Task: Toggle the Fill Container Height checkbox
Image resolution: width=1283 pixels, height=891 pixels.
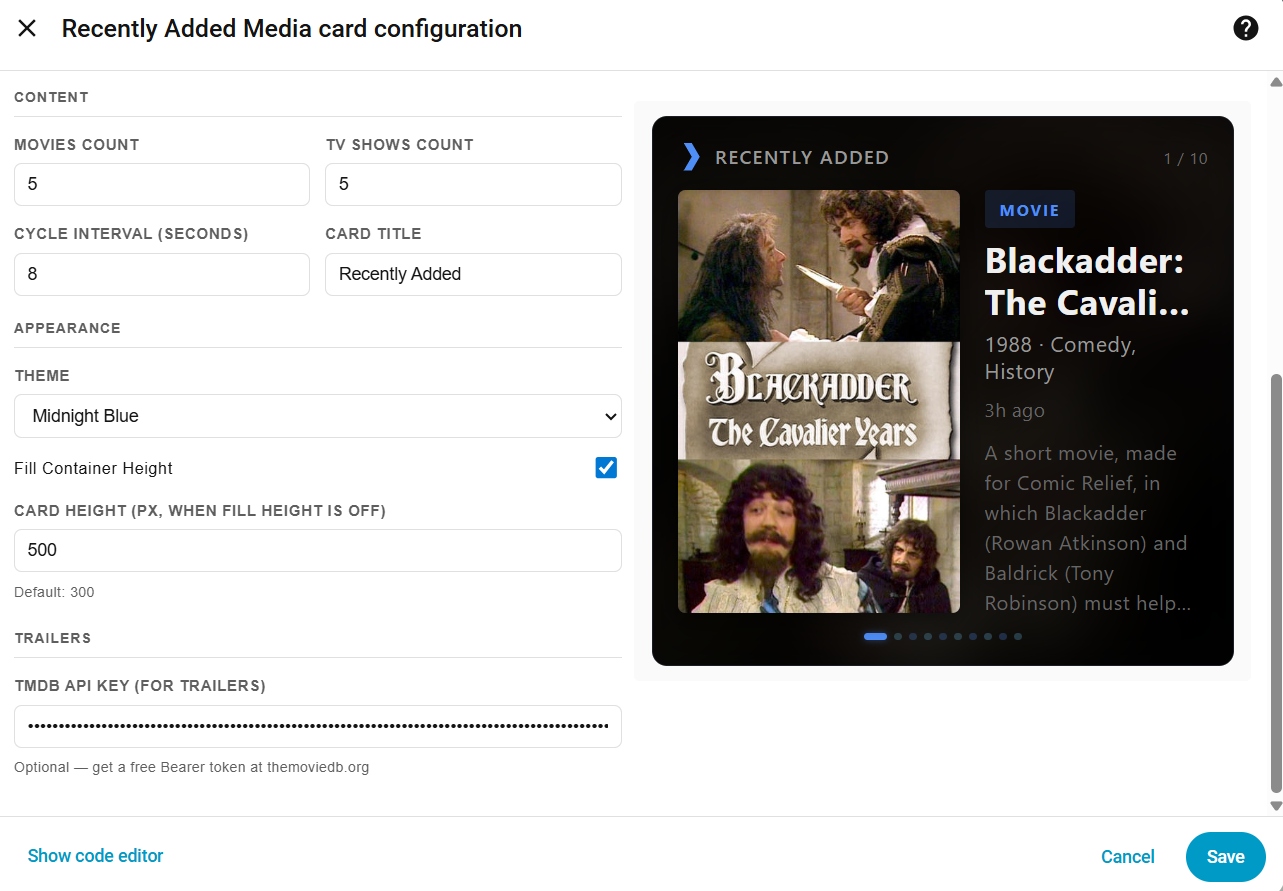Action: pos(606,468)
